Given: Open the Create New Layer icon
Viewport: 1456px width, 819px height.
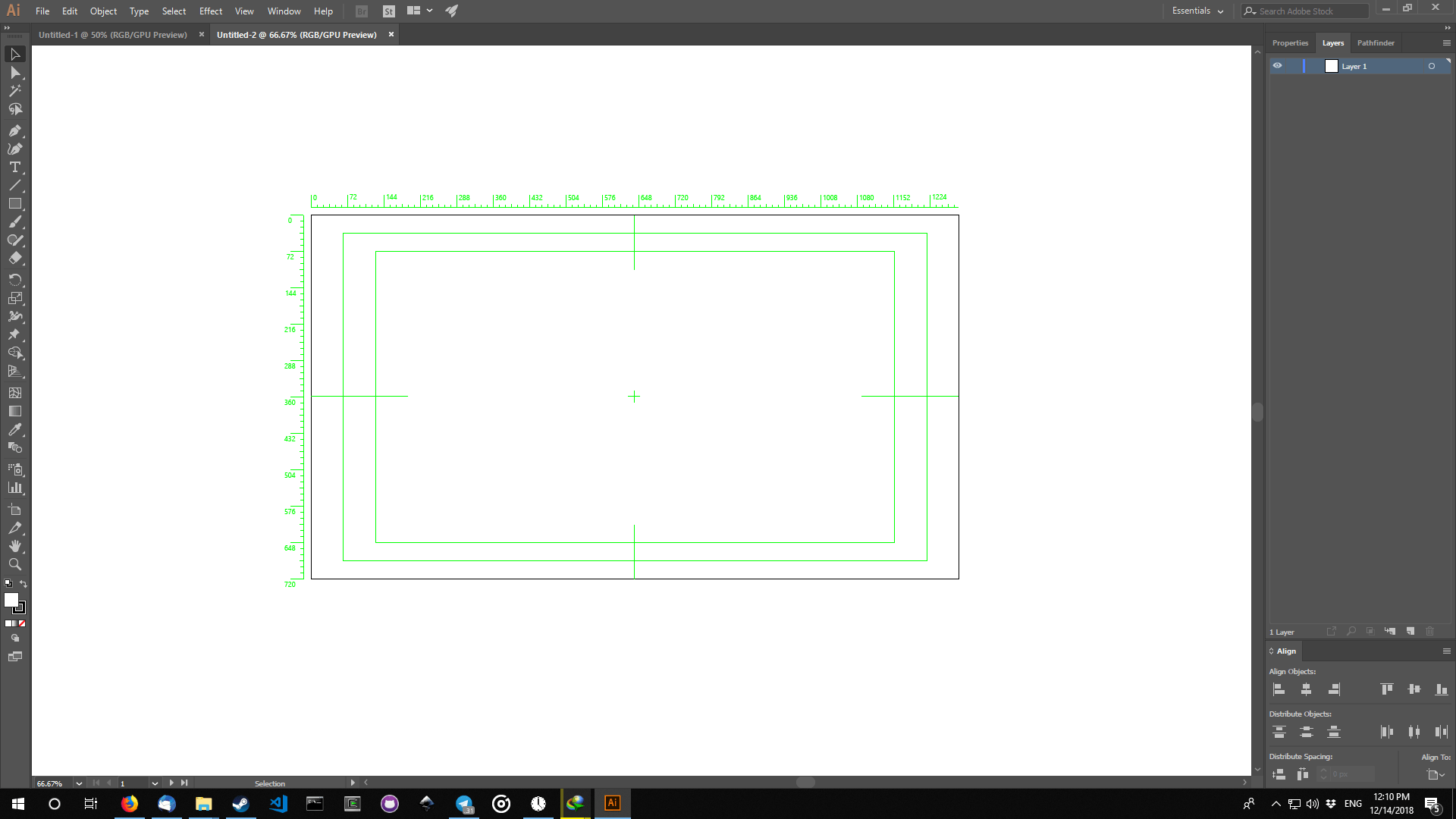Looking at the screenshot, I should [x=1410, y=631].
